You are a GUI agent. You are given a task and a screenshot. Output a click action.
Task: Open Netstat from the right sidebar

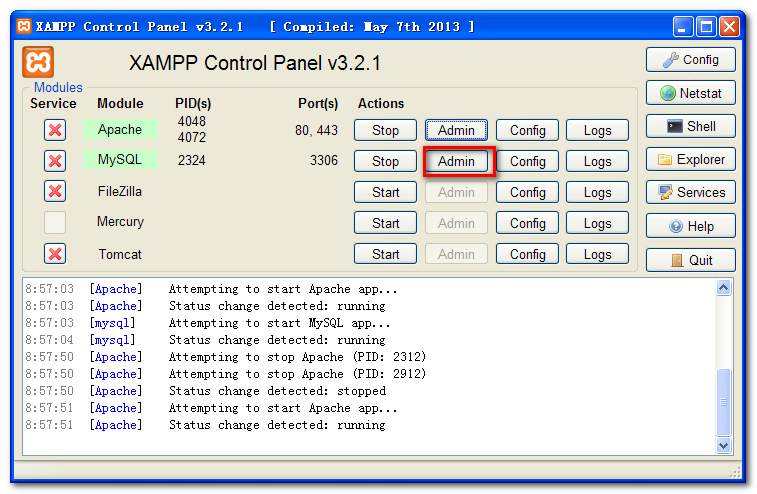(x=690, y=93)
